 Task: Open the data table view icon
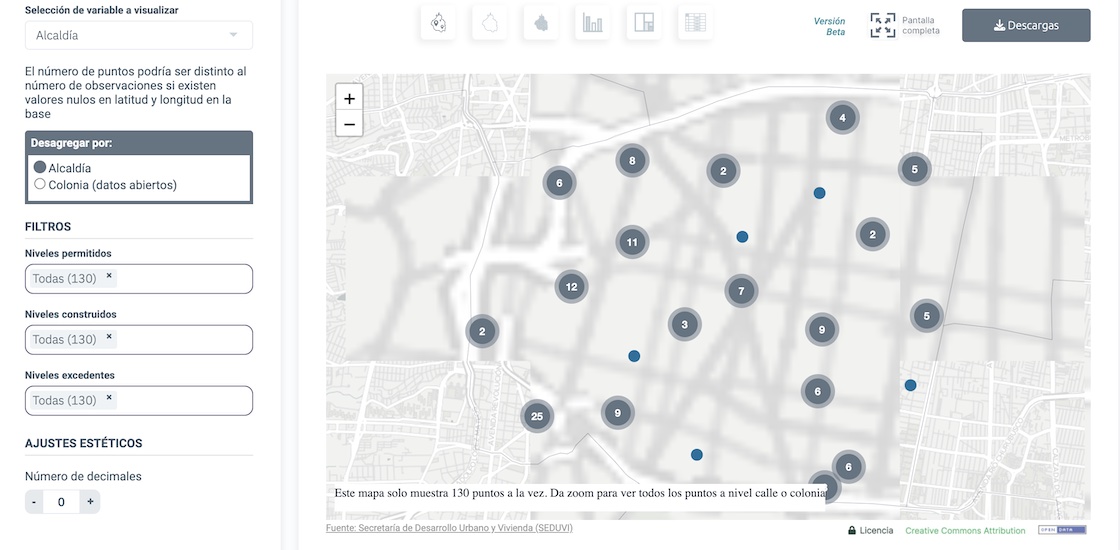click(695, 23)
